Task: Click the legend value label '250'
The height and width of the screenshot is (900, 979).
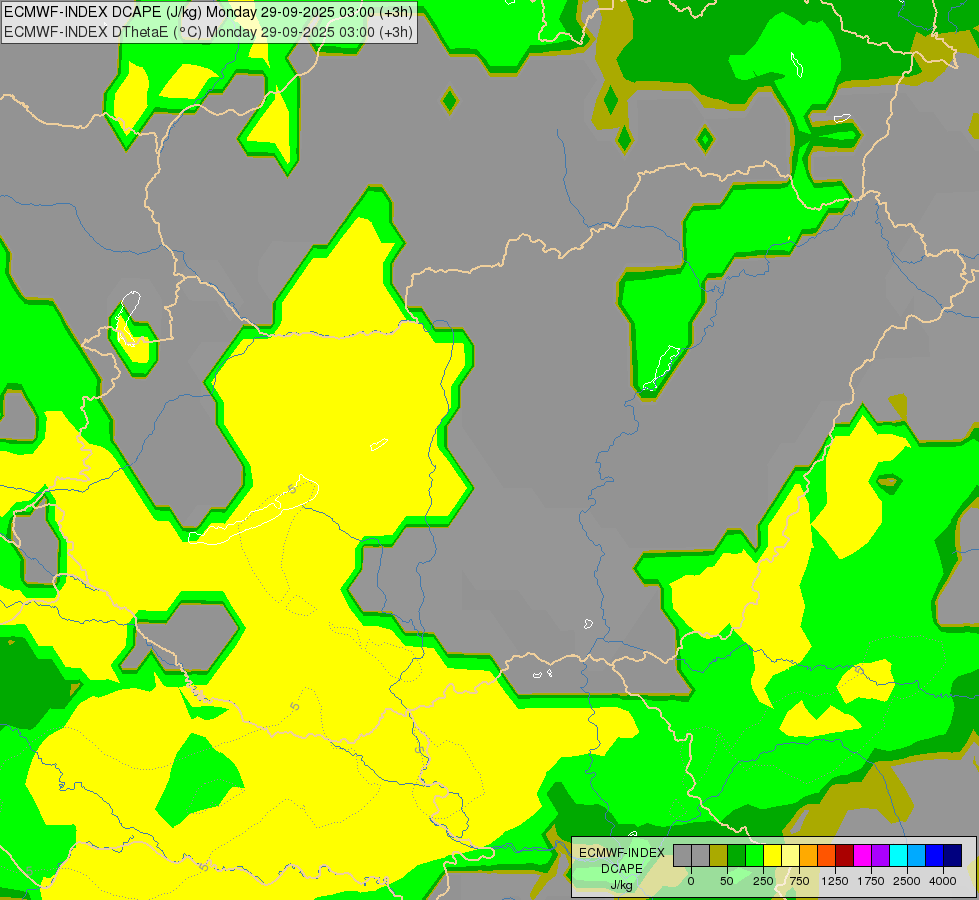Action: pos(763,881)
